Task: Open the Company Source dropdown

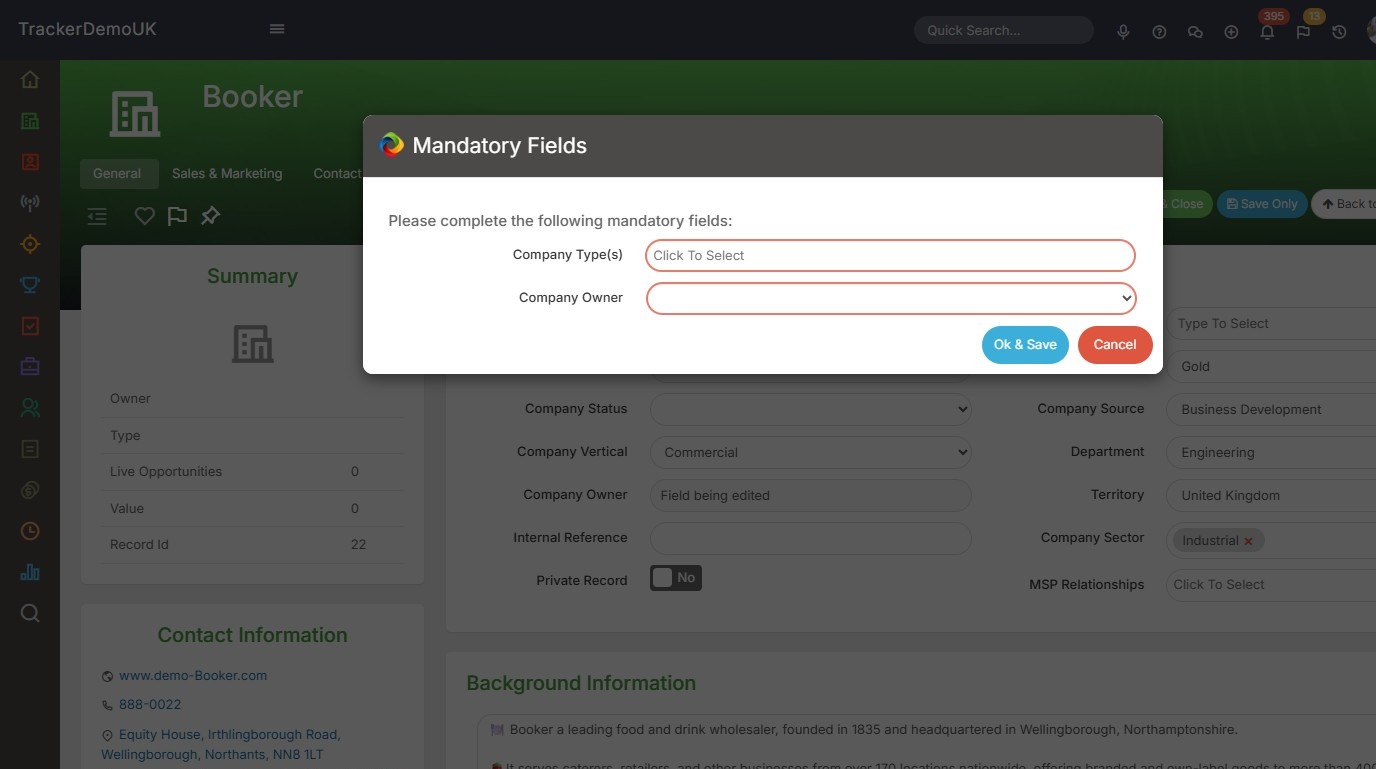Action: click(x=1271, y=409)
